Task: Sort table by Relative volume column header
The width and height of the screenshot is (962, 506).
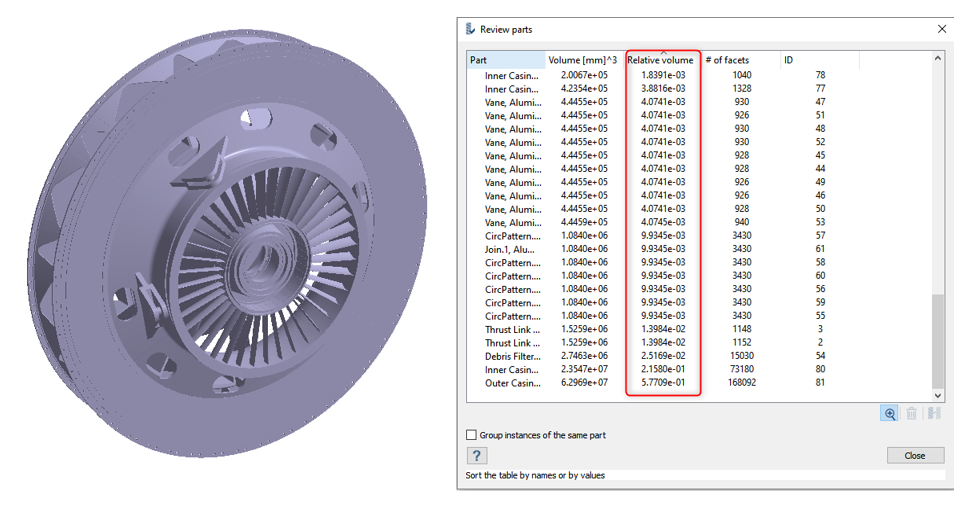Action: (661, 60)
